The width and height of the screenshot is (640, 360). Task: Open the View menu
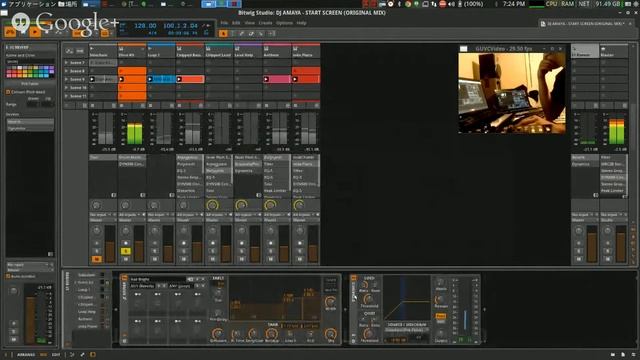pyautogui.click(x=249, y=23)
